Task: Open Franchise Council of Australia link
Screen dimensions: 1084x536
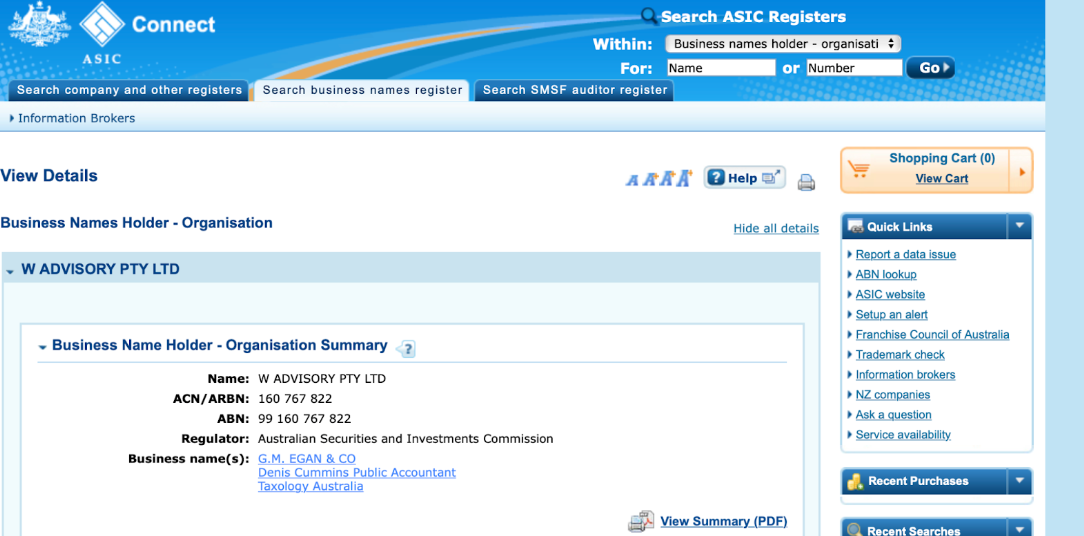Action: (933, 335)
